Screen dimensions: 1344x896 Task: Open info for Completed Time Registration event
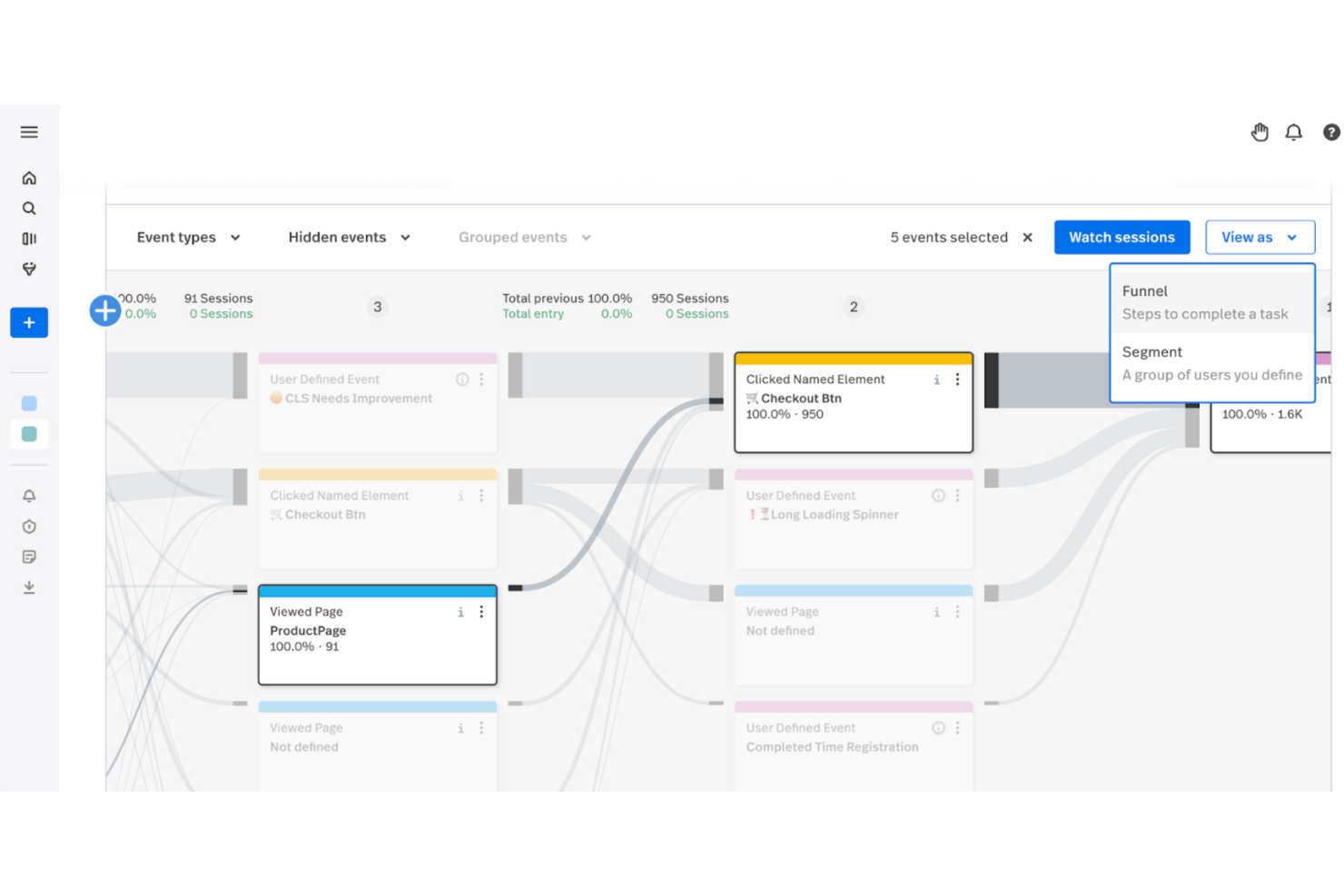(938, 728)
